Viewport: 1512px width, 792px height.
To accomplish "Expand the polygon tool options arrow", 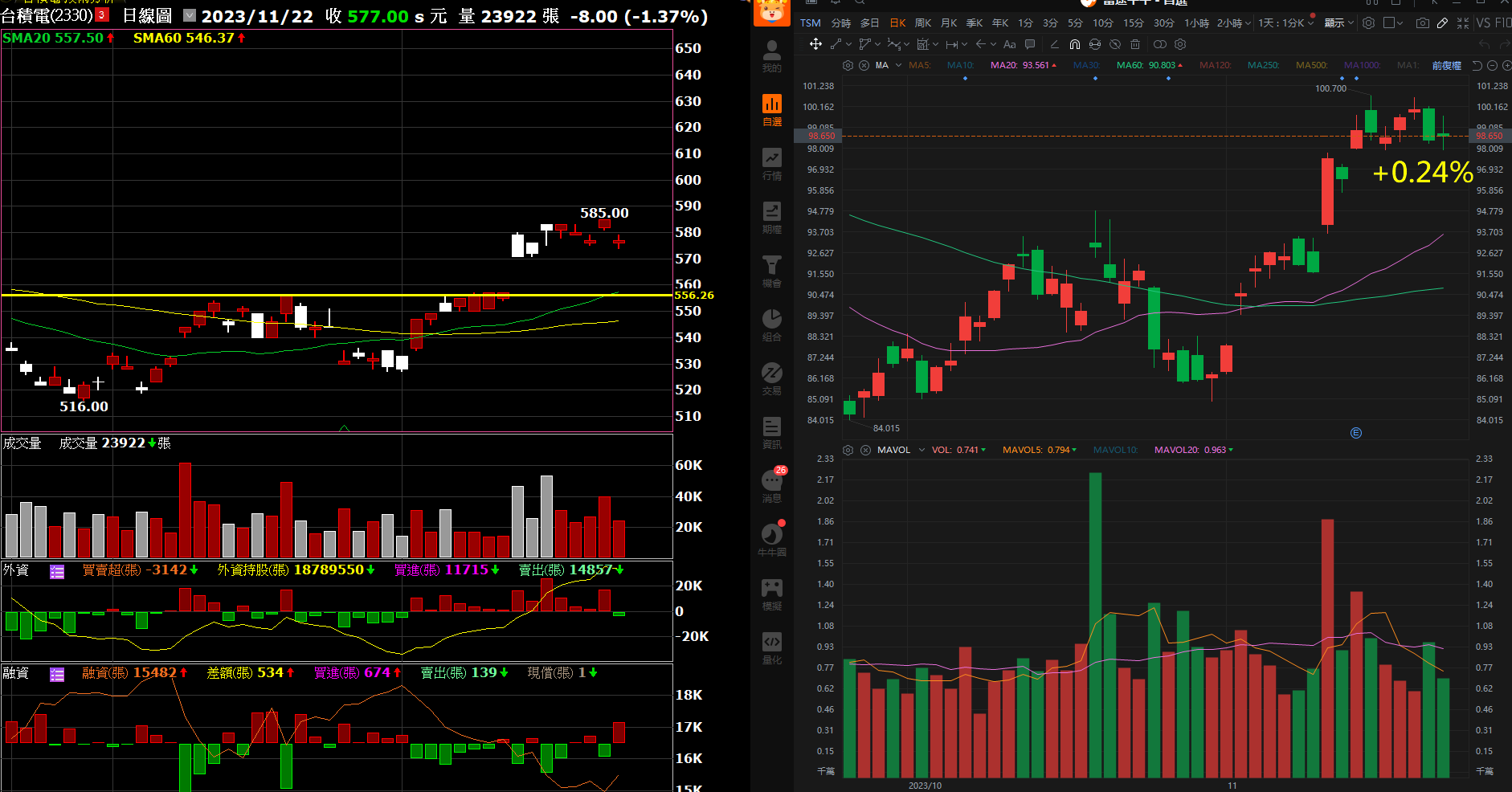I will [877, 44].
